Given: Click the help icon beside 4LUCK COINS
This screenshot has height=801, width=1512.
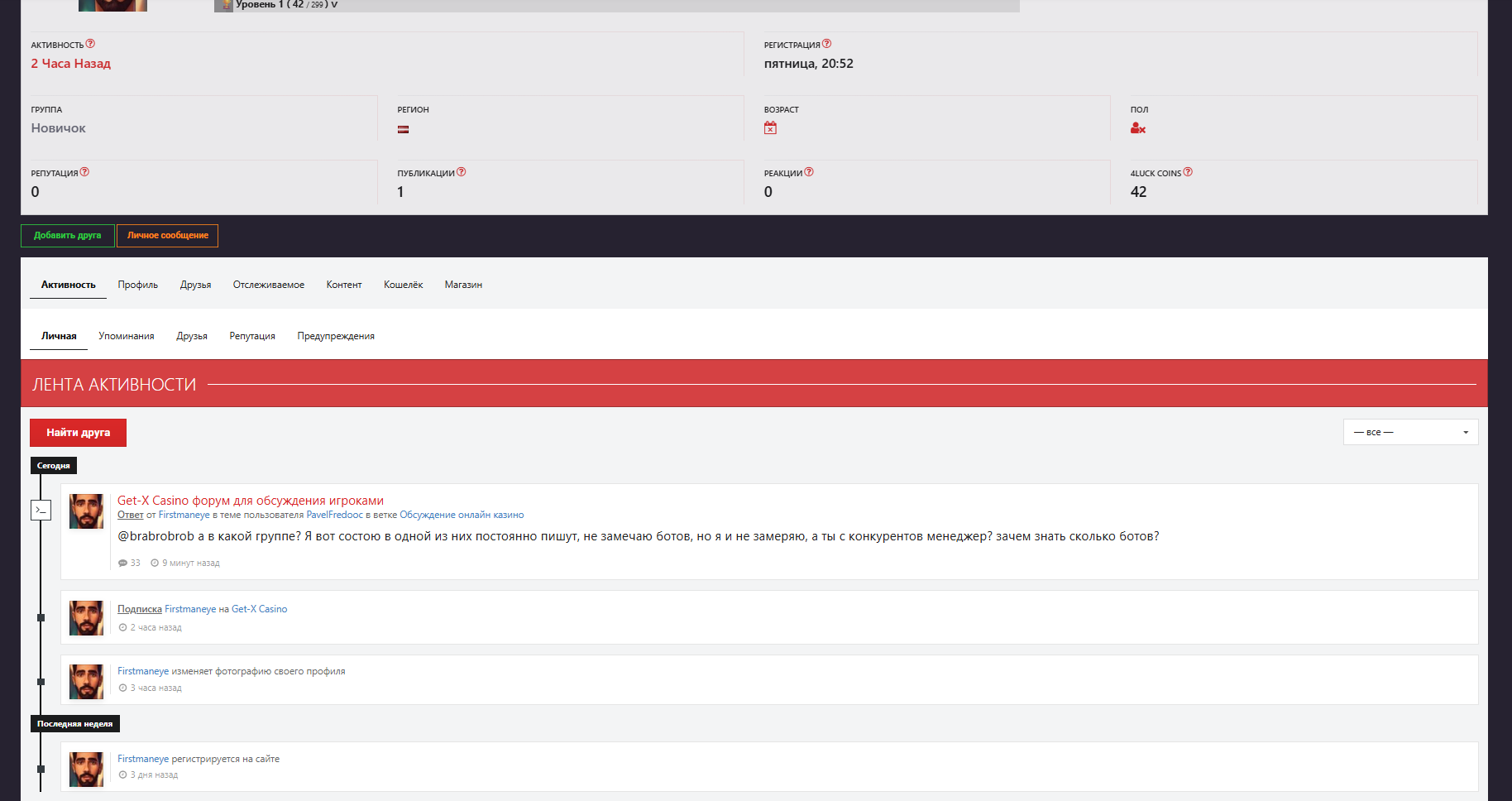Looking at the screenshot, I should coord(1188,172).
